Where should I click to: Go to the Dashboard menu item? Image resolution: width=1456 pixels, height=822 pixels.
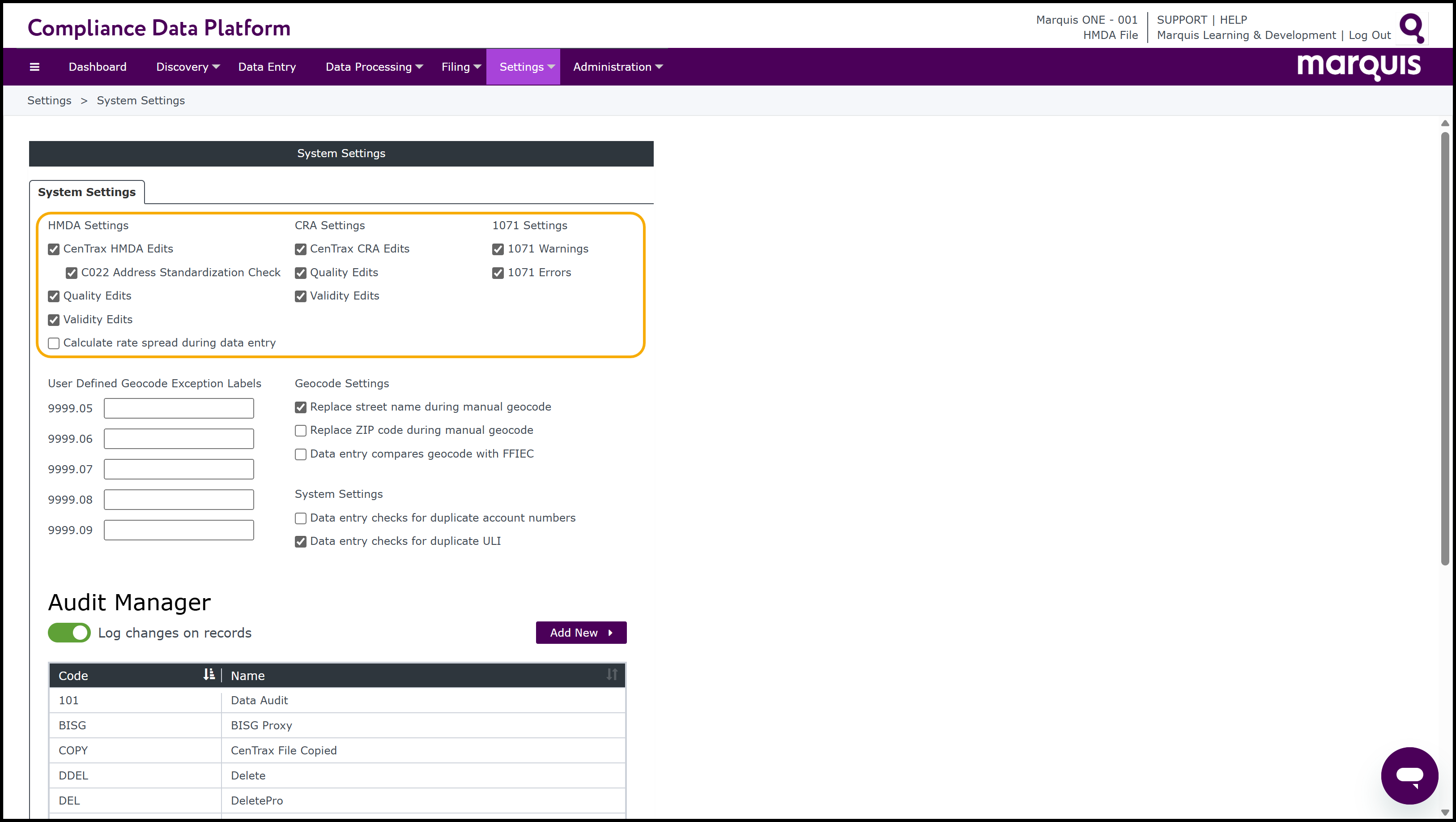(x=97, y=67)
